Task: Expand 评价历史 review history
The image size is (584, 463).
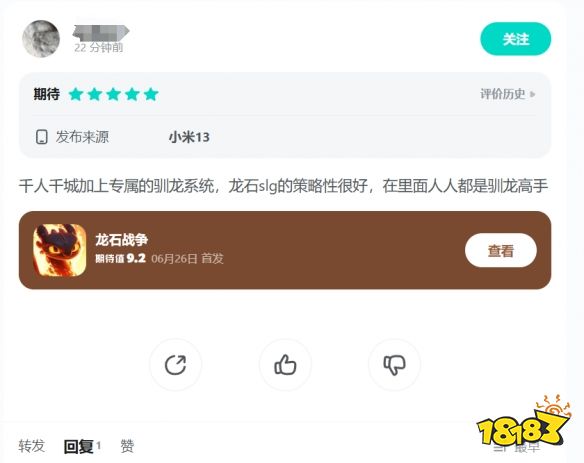Action: coord(507,94)
